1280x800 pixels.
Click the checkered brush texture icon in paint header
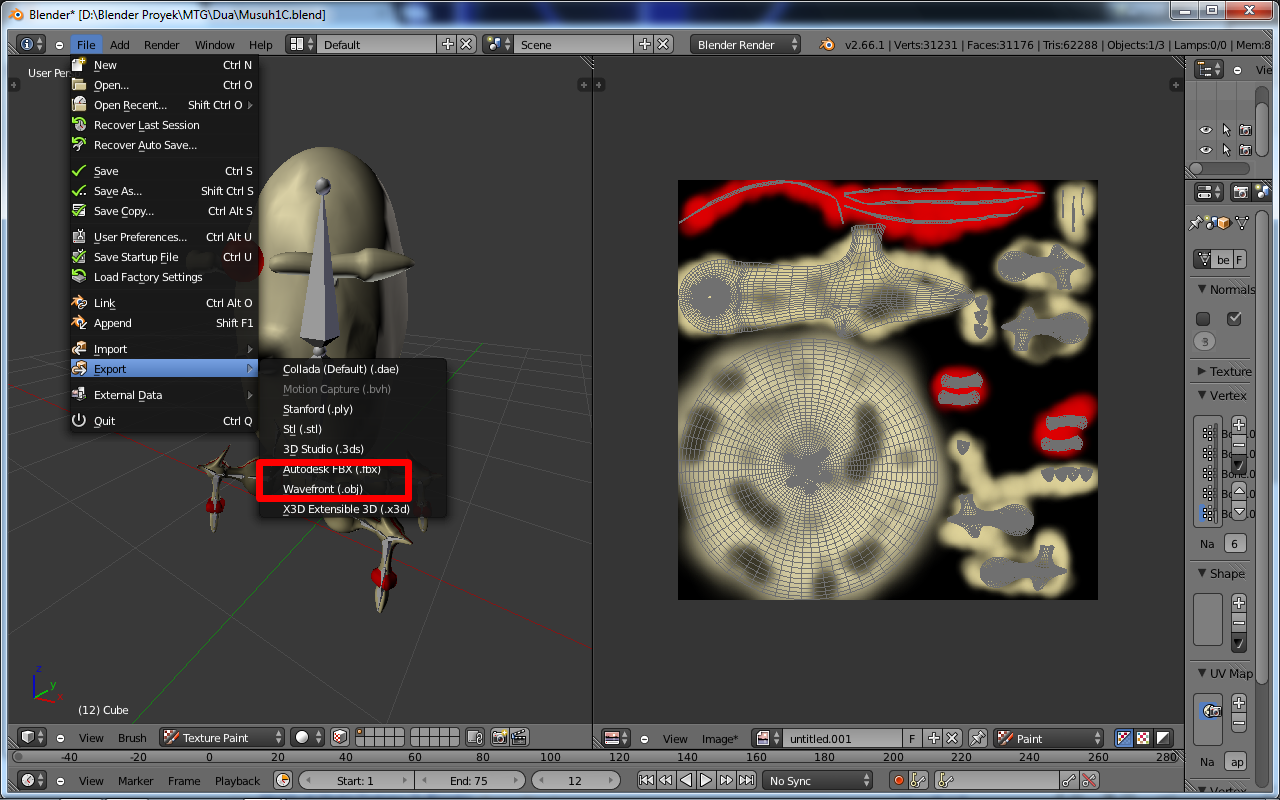pyautogui.click(x=340, y=738)
